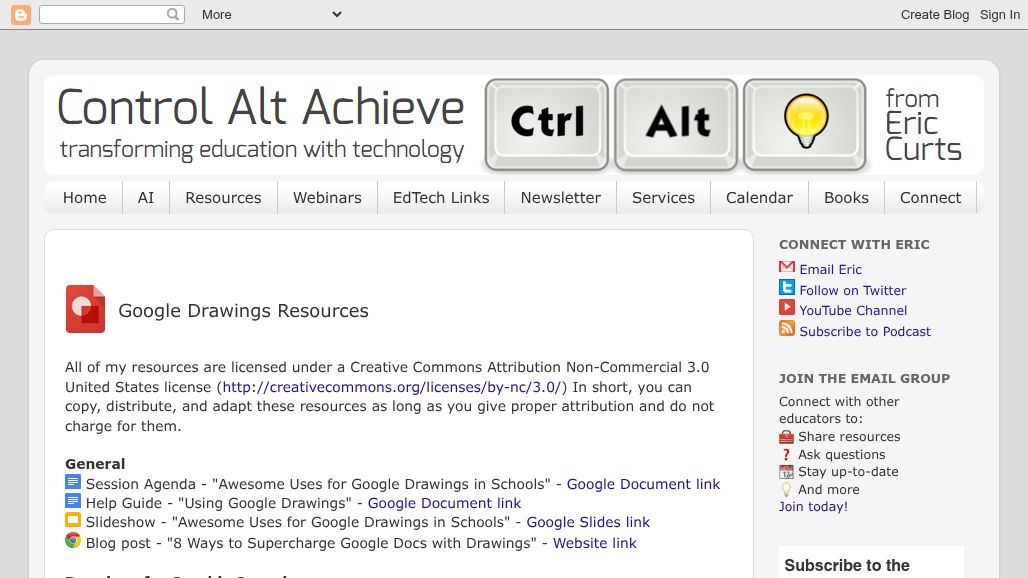Screen dimensions: 1028x578
Task: Click the calendar icon beside Stay up-to-date
Action: (x=787, y=471)
